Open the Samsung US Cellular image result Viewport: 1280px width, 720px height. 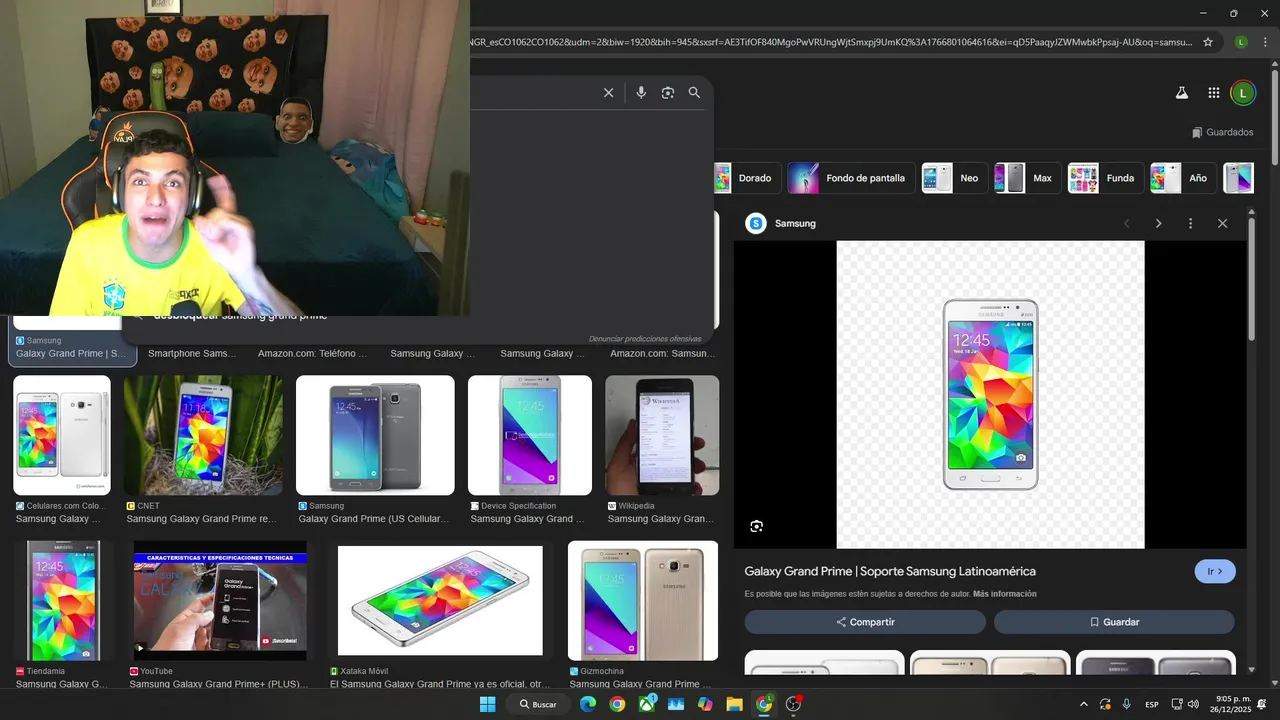click(375, 435)
